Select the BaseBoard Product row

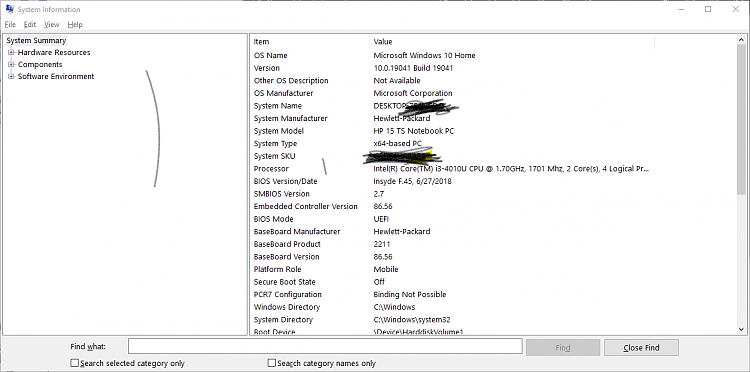(452, 244)
